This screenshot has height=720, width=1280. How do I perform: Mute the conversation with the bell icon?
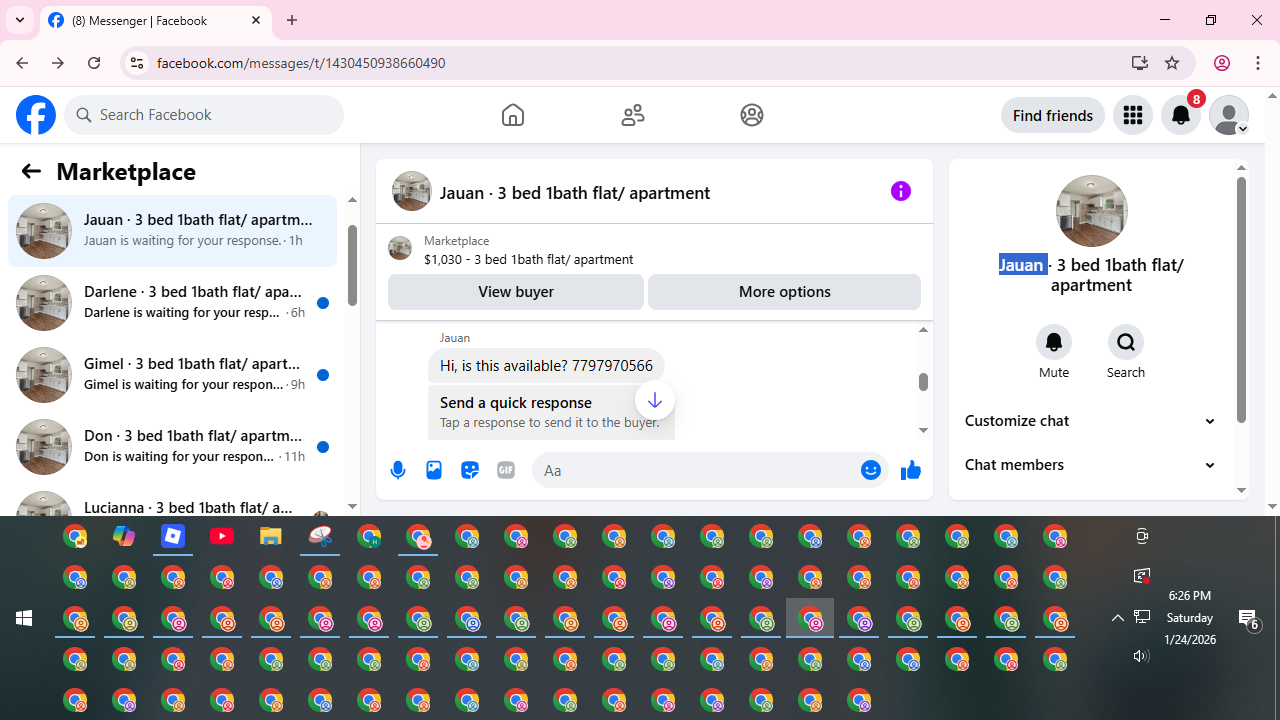pyautogui.click(x=1054, y=342)
